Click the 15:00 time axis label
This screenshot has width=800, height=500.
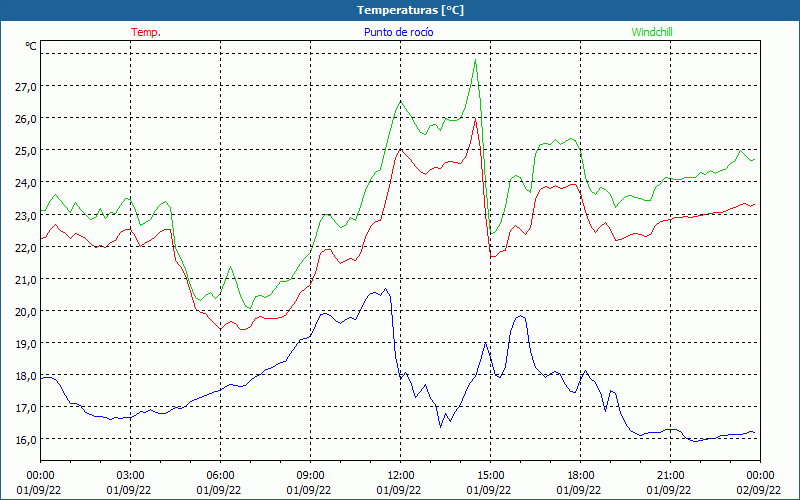pos(490,476)
